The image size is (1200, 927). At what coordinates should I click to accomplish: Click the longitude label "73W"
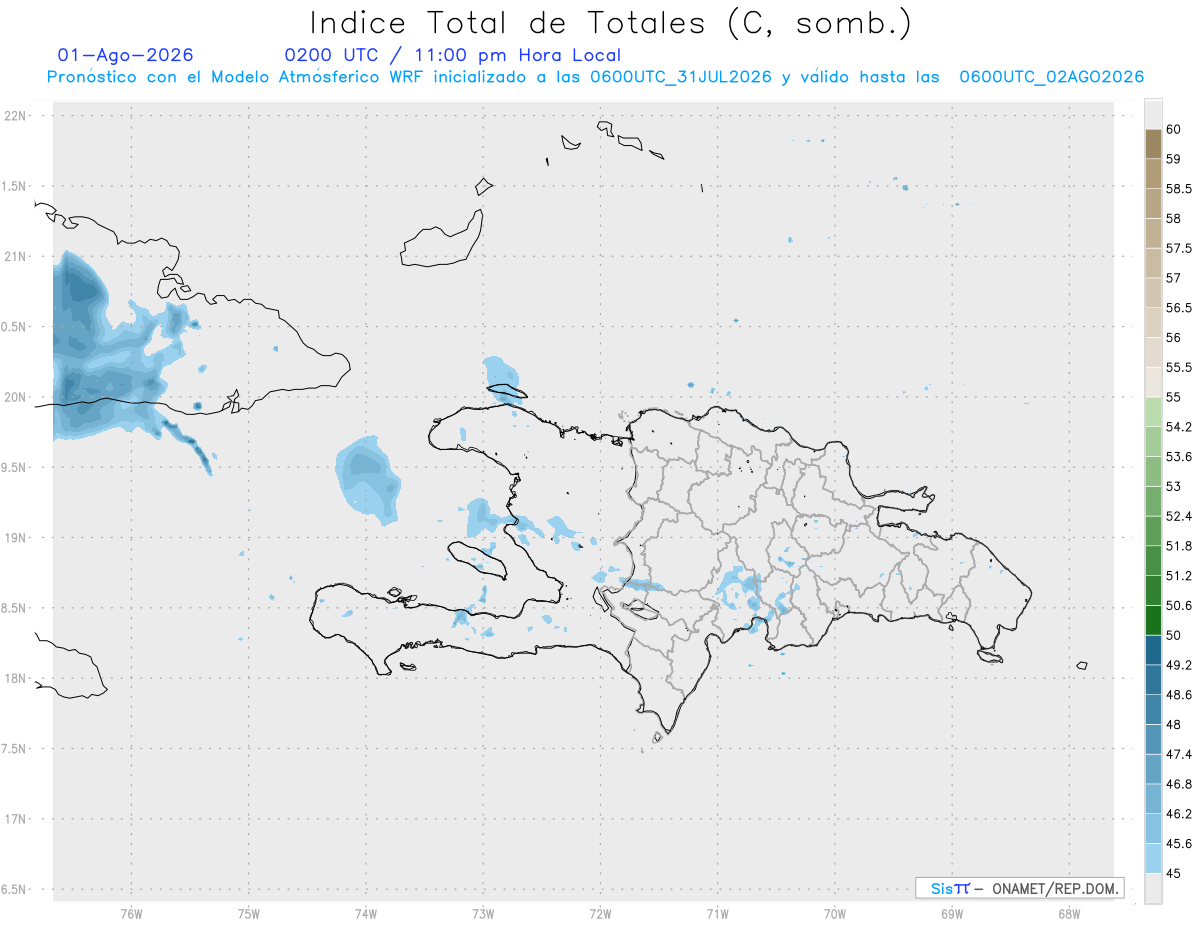pyautogui.click(x=483, y=914)
